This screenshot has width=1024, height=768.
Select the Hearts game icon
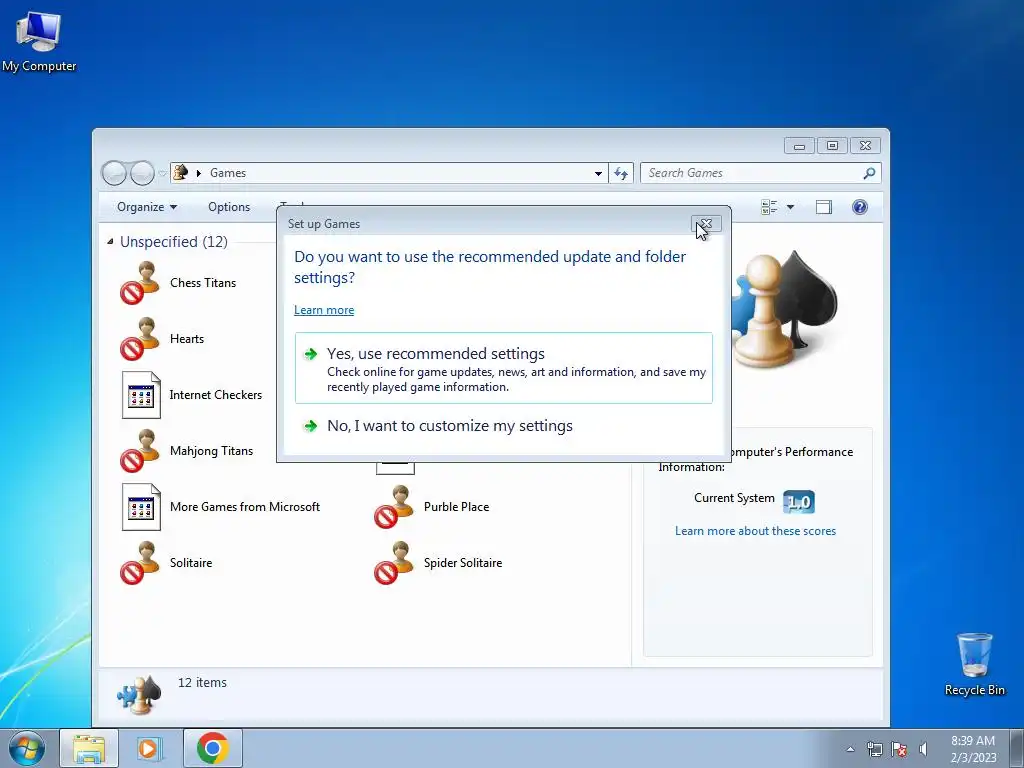[x=140, y=339]
